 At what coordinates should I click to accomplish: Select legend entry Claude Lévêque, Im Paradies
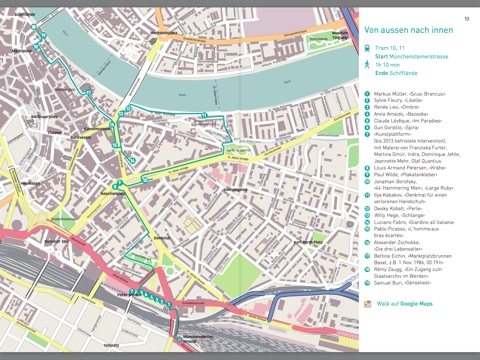[403, 121]
